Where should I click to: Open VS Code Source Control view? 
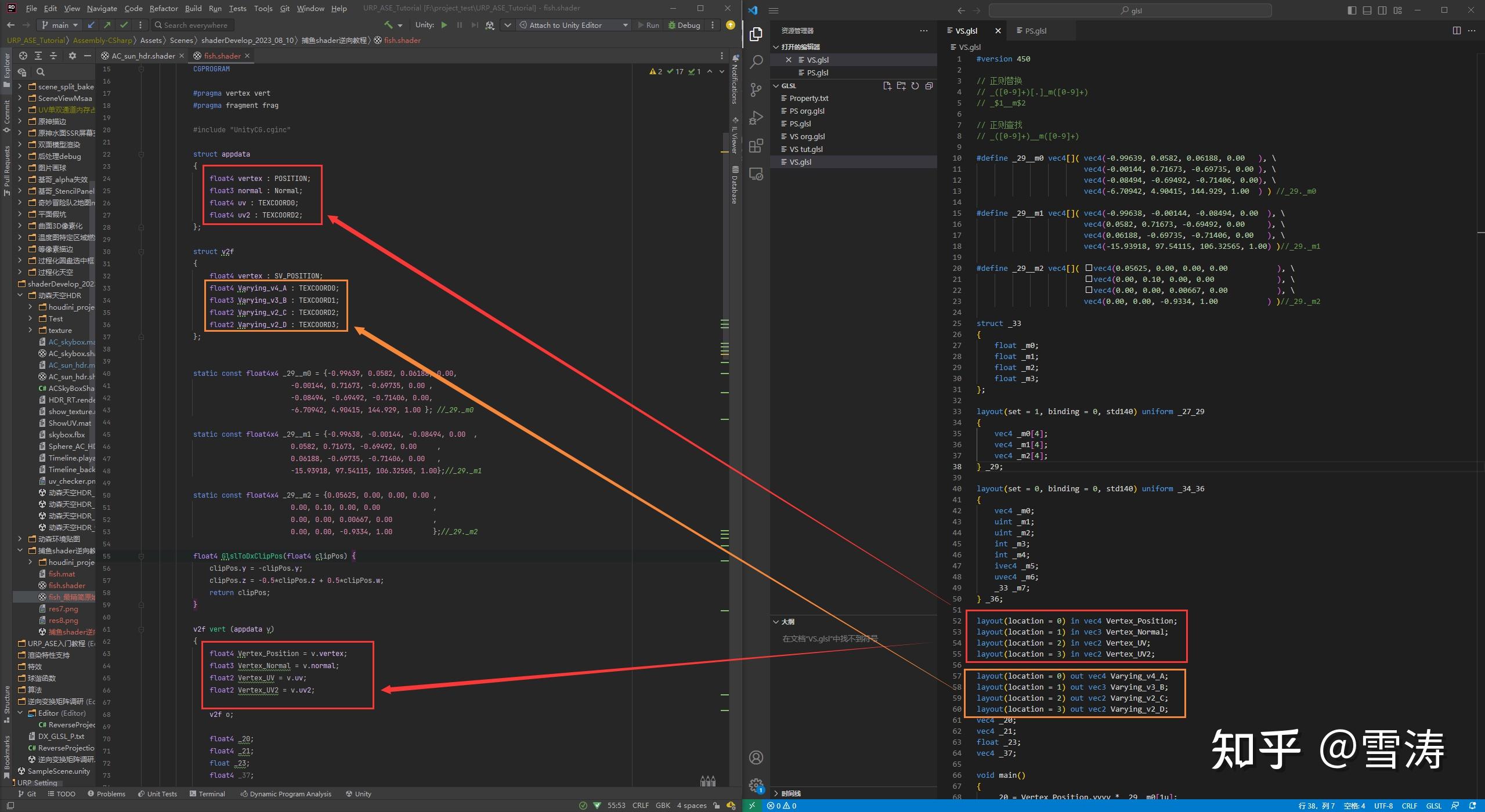point(756,90)
